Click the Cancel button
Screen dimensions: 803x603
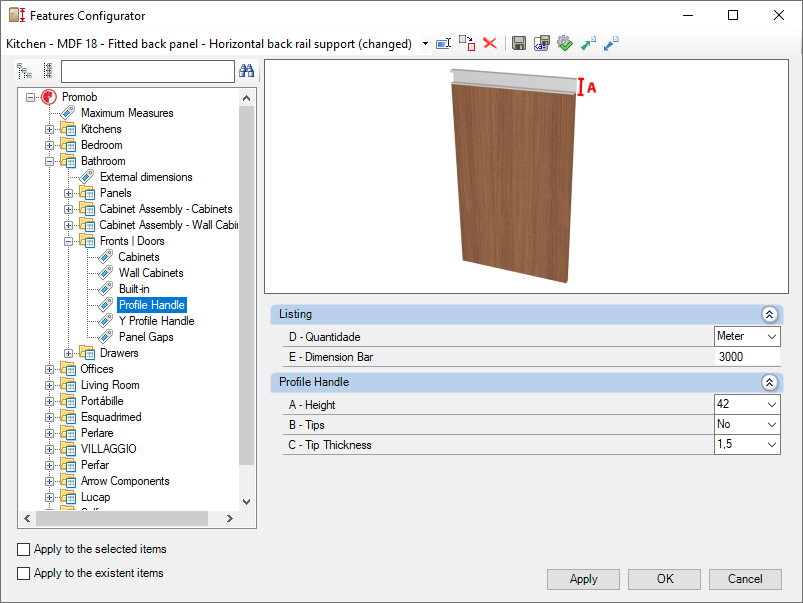[745, 579]
